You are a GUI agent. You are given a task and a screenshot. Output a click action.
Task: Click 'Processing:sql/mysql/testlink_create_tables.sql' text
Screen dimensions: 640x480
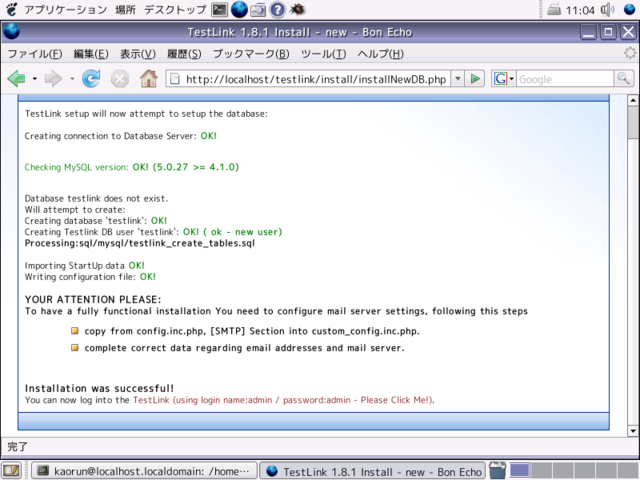[x=140, y=243]
